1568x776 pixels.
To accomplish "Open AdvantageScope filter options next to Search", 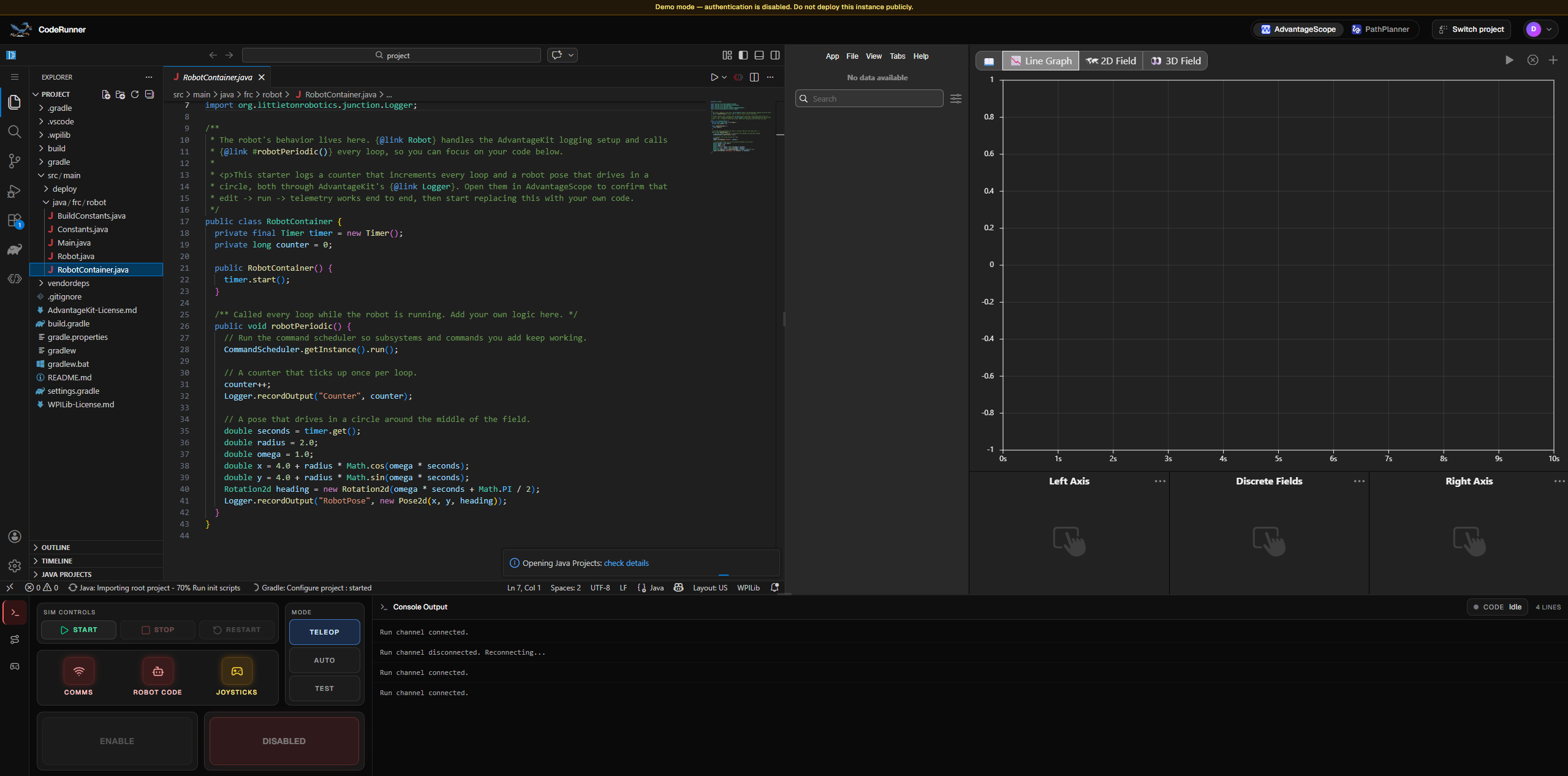I will [956, 99].
